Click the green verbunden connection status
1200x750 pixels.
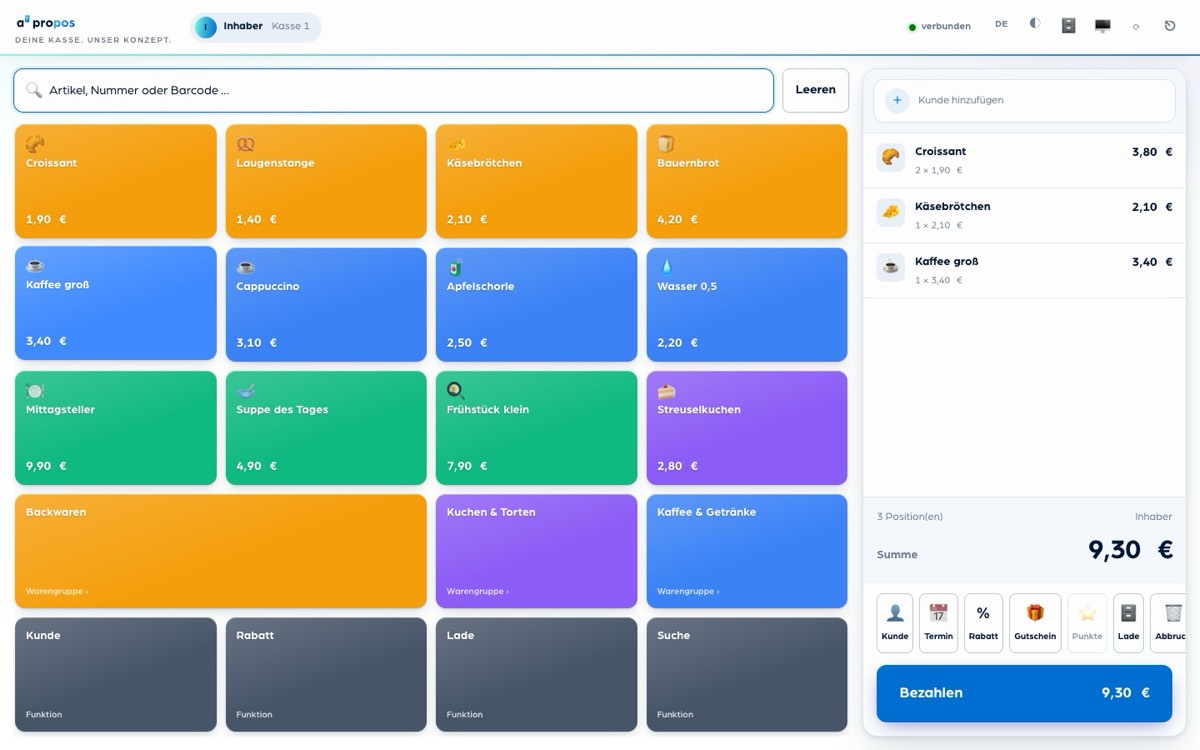tap(939, 27)
